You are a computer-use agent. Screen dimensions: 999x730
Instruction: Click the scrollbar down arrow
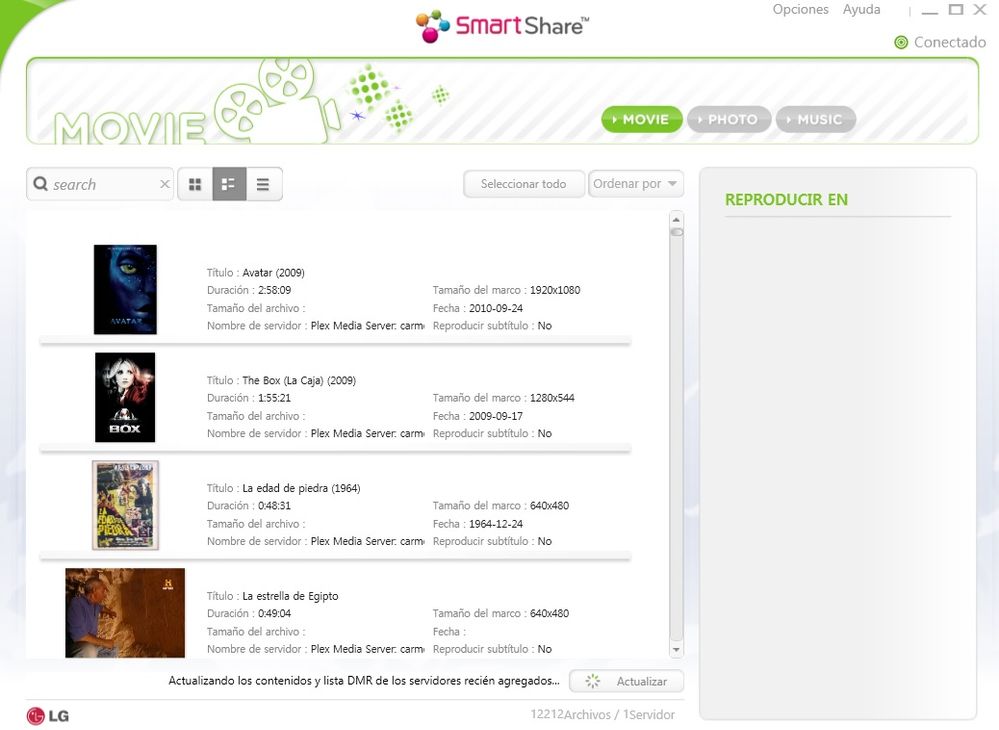click(676, 650)
